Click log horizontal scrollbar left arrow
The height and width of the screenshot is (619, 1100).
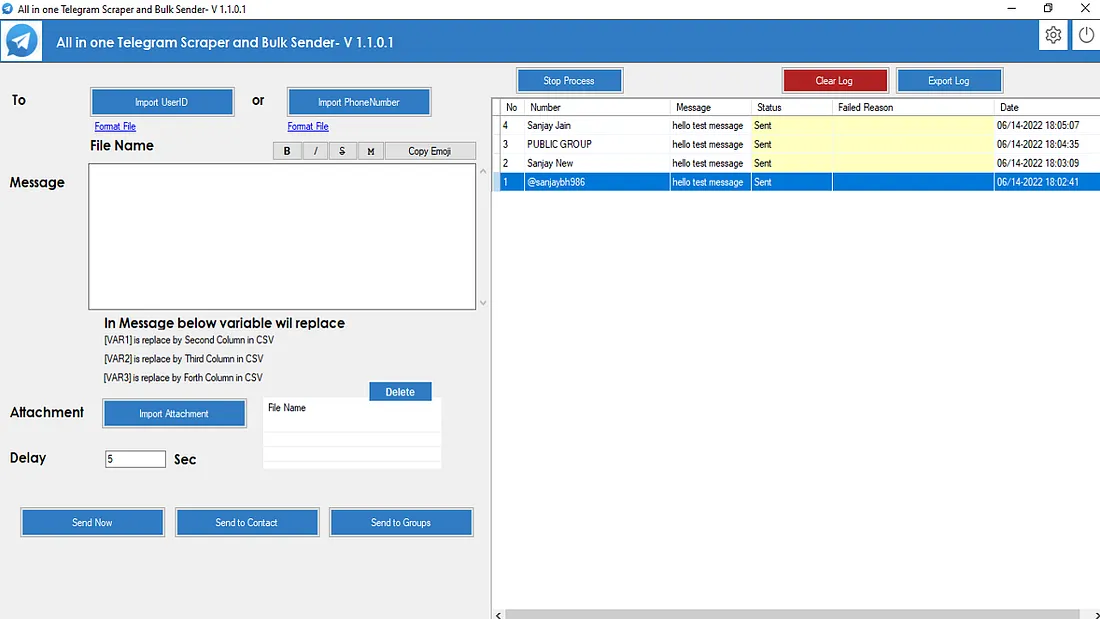pos(498,615)
